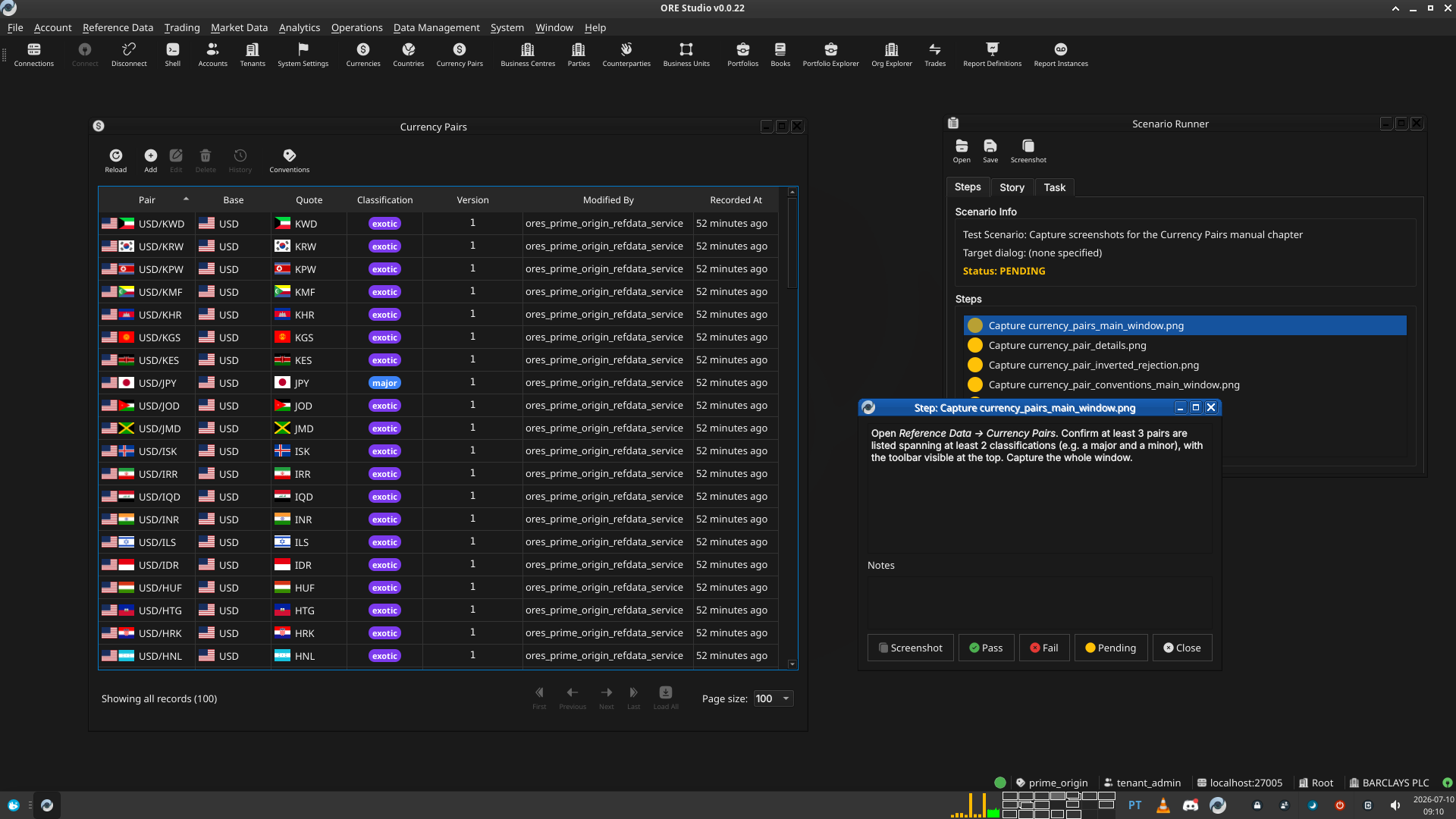Click the table's scroll up arrow
This screenshot has width=1456, height=819.
[792, 192]
